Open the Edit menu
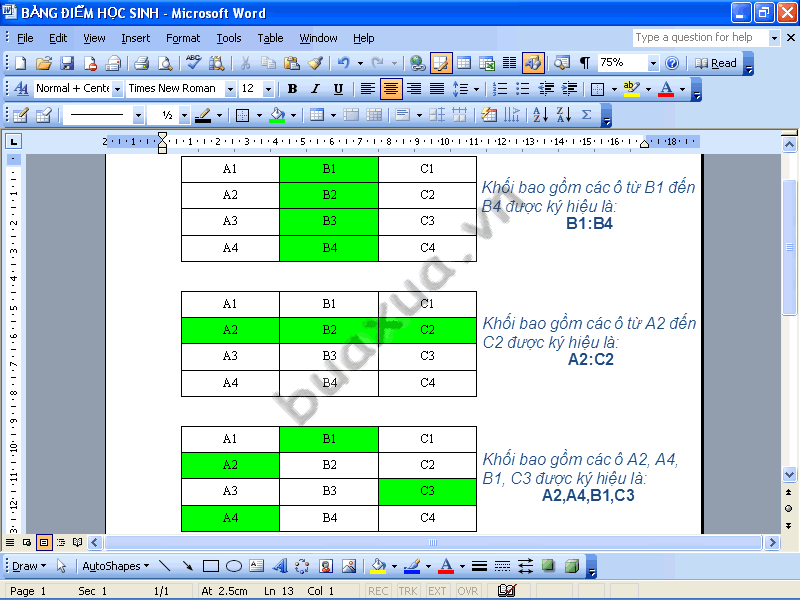The width and height of the screenshot is (800, 600). point(58,38)
